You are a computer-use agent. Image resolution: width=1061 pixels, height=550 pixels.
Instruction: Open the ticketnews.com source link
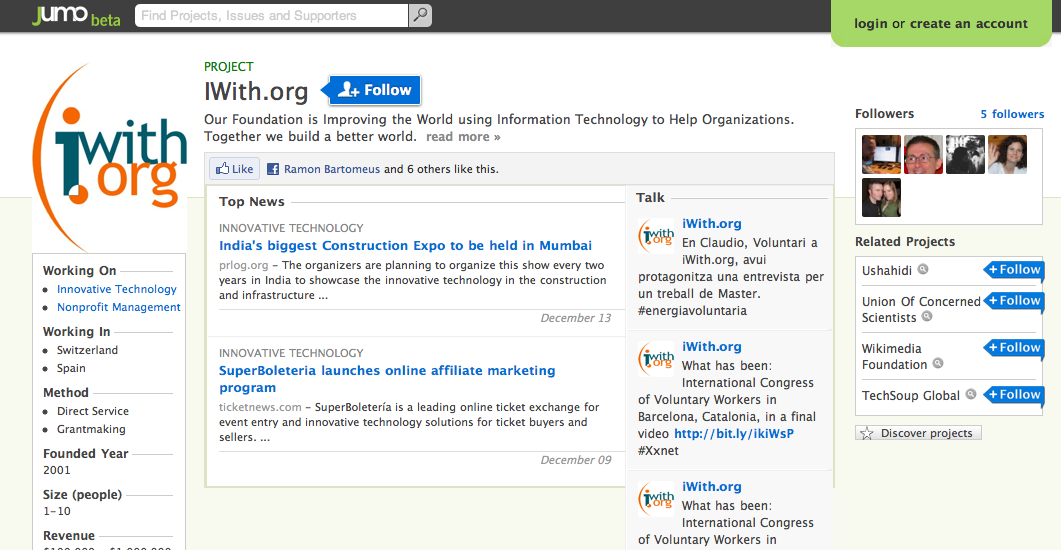[x=260, y=407]
